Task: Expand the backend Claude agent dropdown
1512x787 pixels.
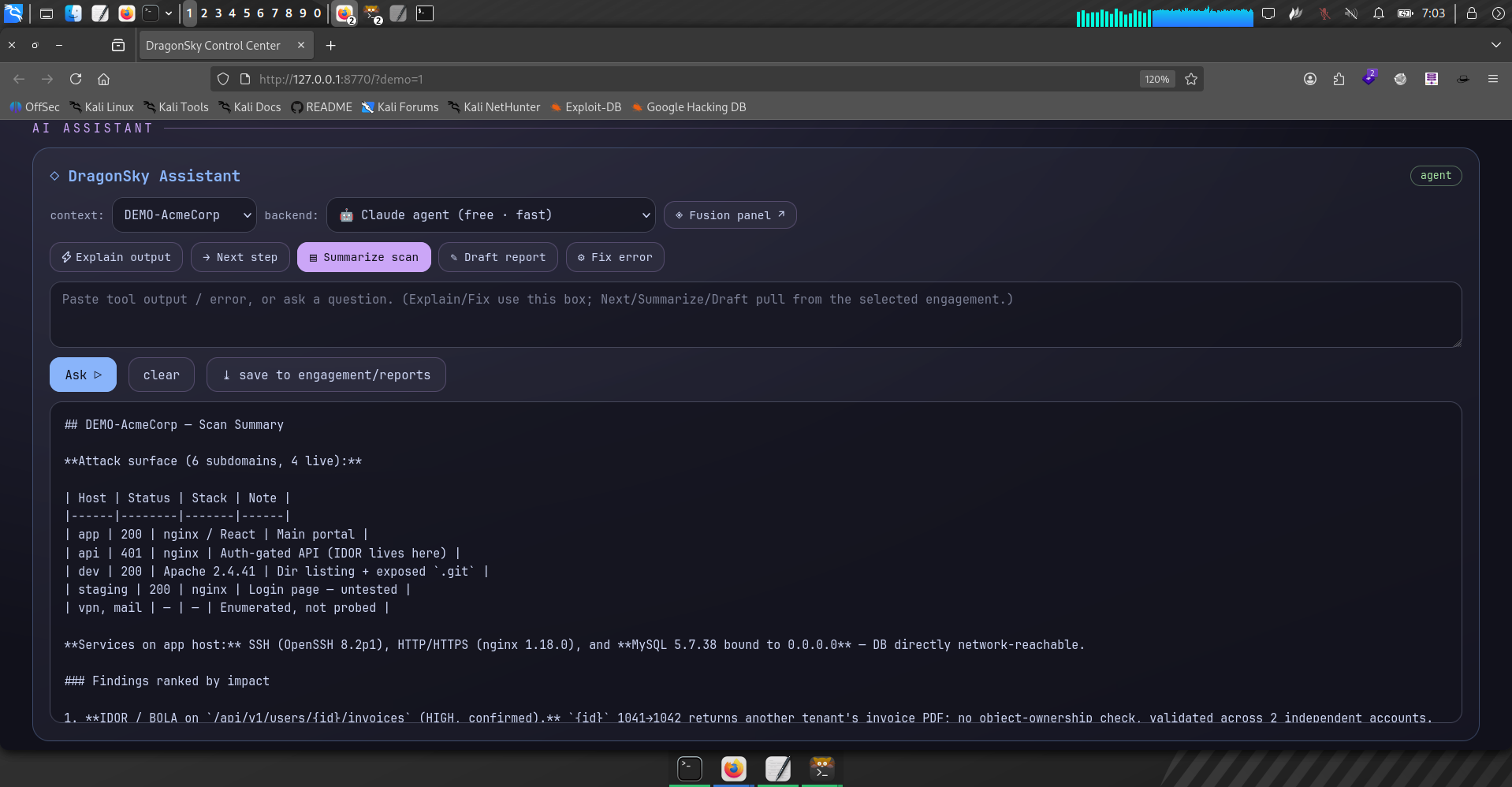Action: [491, 215]
